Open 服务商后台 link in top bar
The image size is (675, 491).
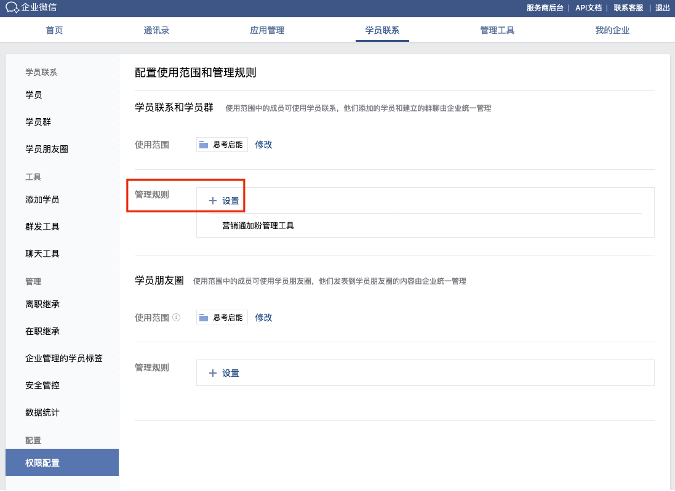click(546, 7)
